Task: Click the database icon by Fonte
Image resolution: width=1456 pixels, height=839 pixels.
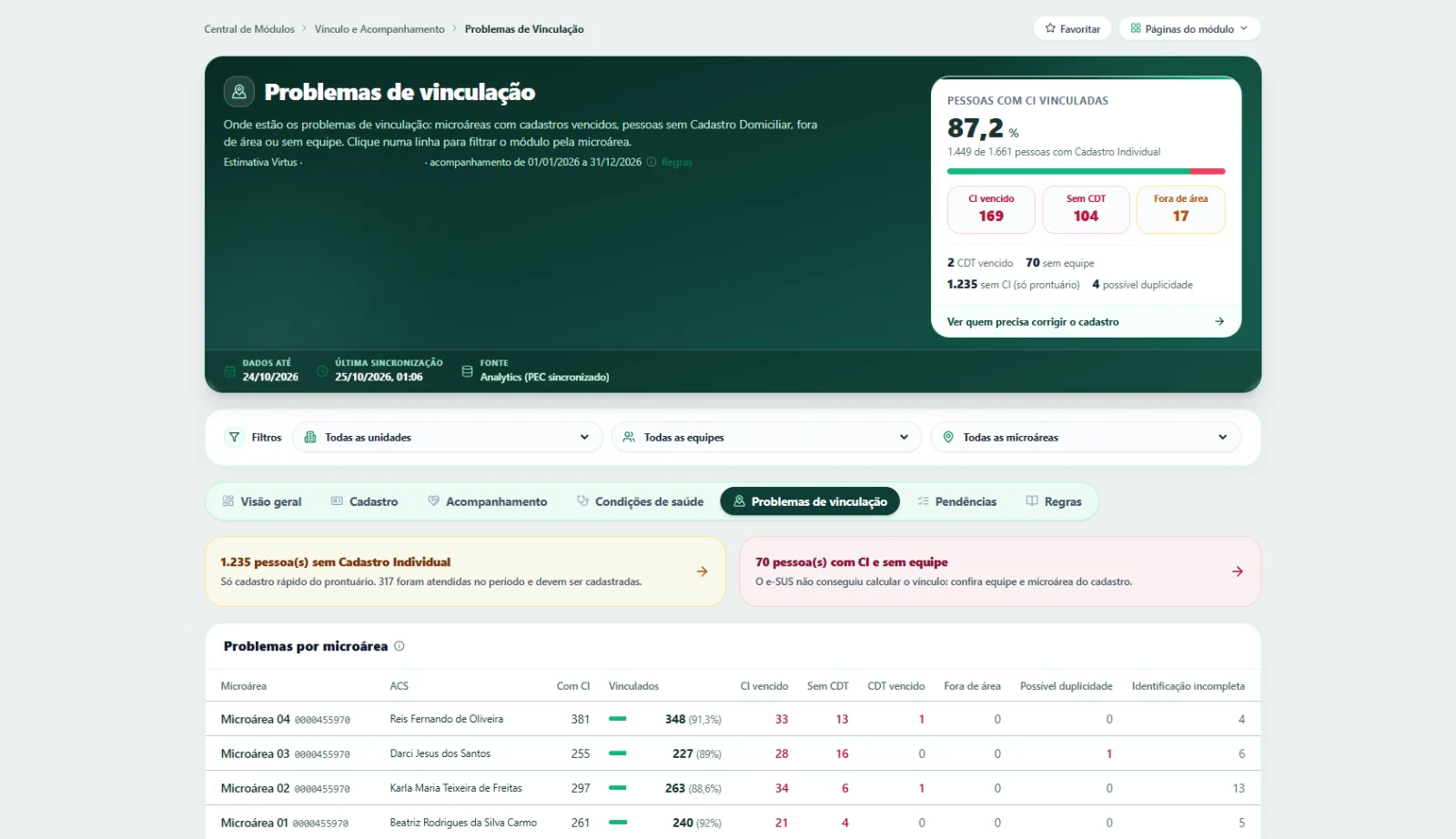Action: pos(467,371)
